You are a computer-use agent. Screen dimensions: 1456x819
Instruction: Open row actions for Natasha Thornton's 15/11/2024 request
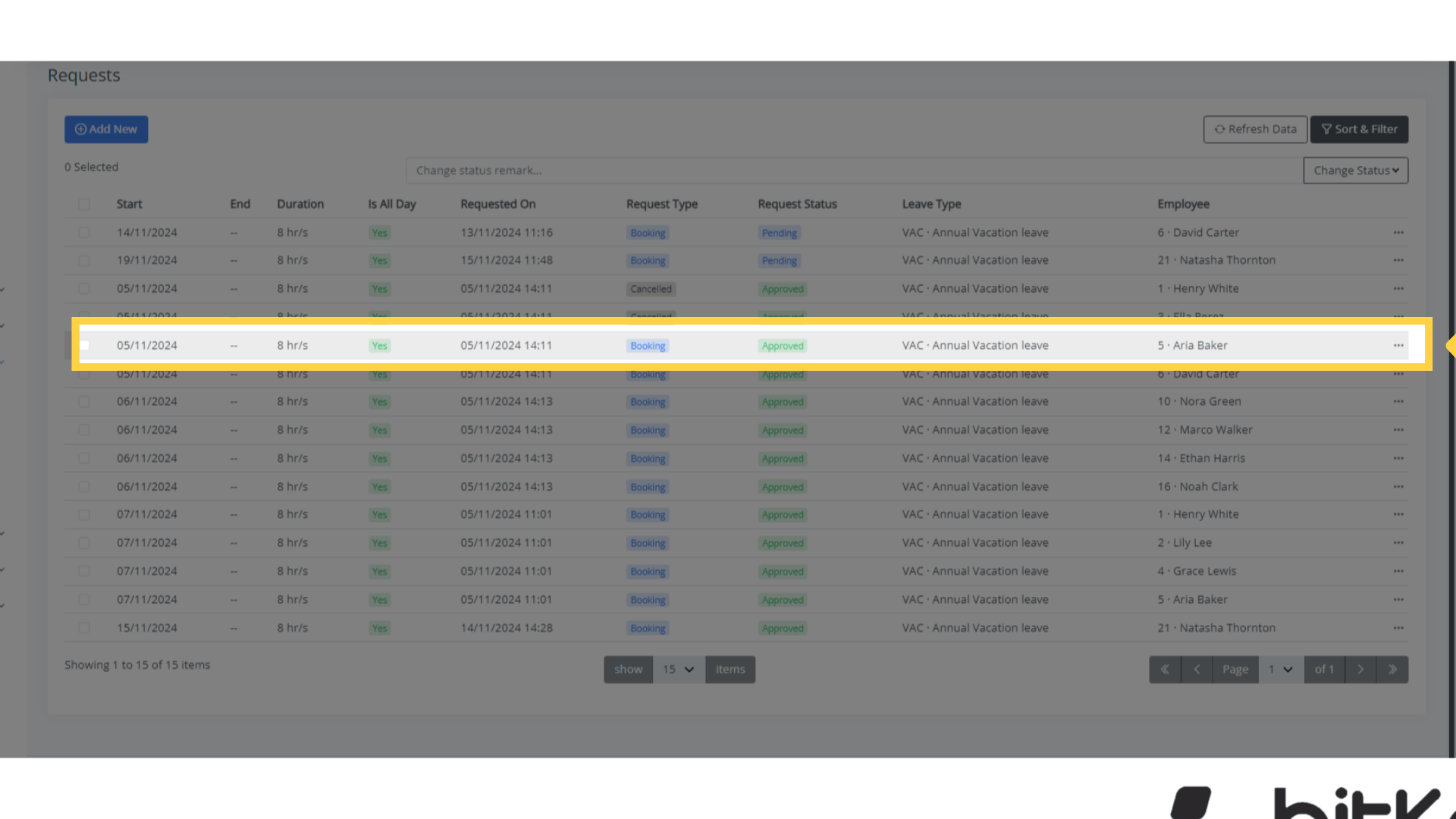coord(1398,628)
